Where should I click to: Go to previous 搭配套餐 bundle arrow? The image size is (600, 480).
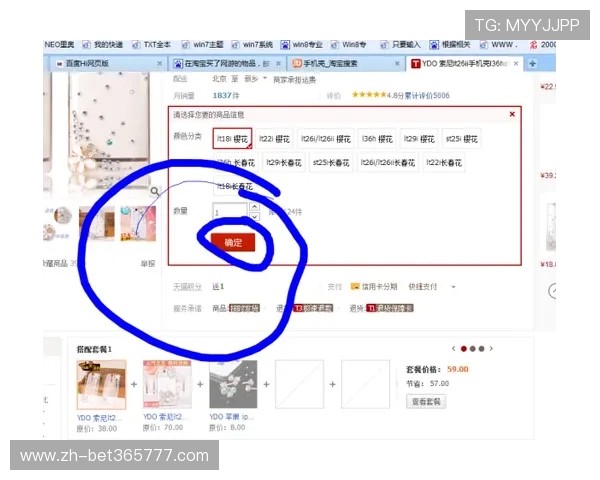(454, 348)
